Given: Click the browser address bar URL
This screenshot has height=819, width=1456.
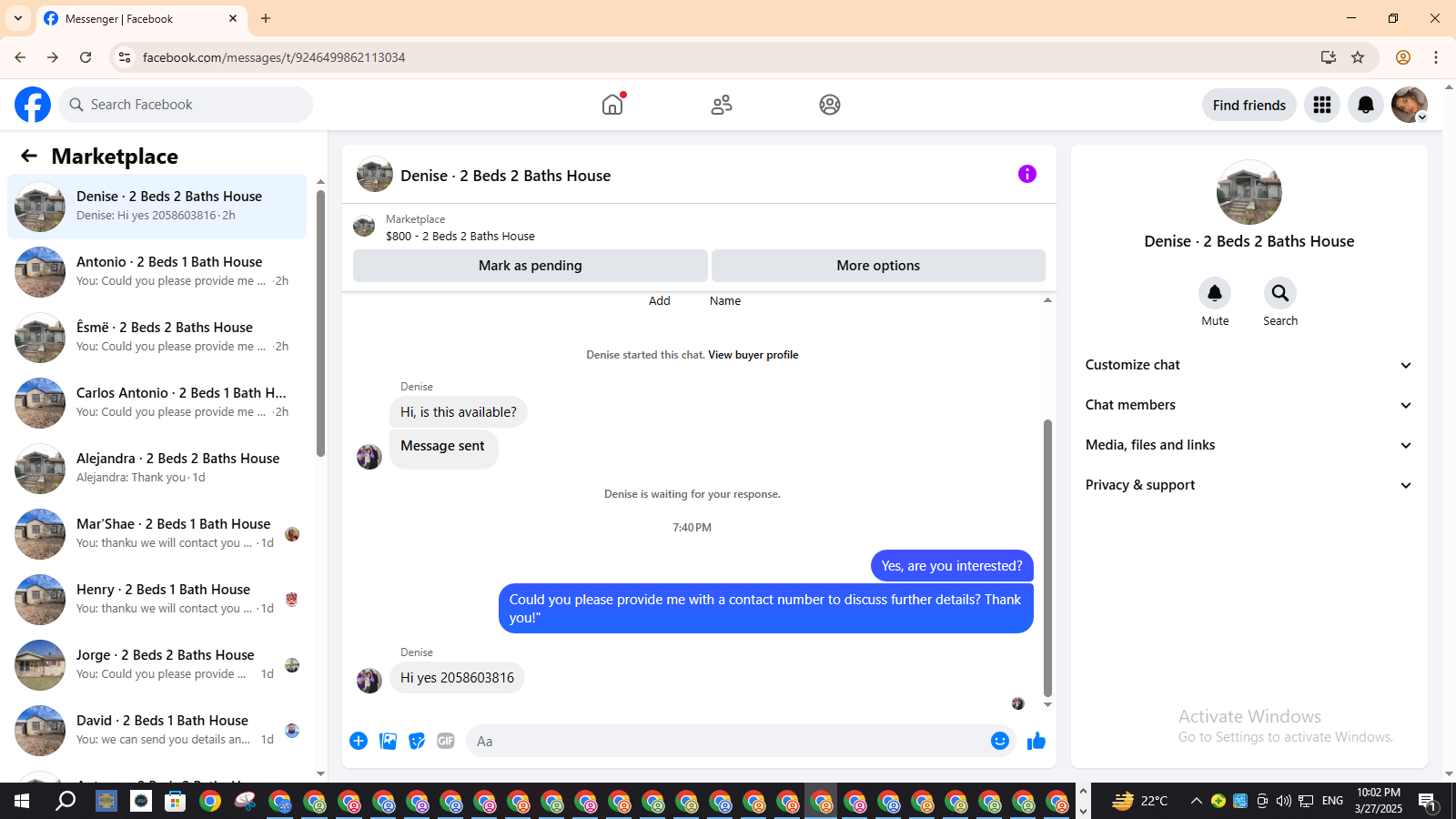Looking at the screenshot, I should coord(274,57).
